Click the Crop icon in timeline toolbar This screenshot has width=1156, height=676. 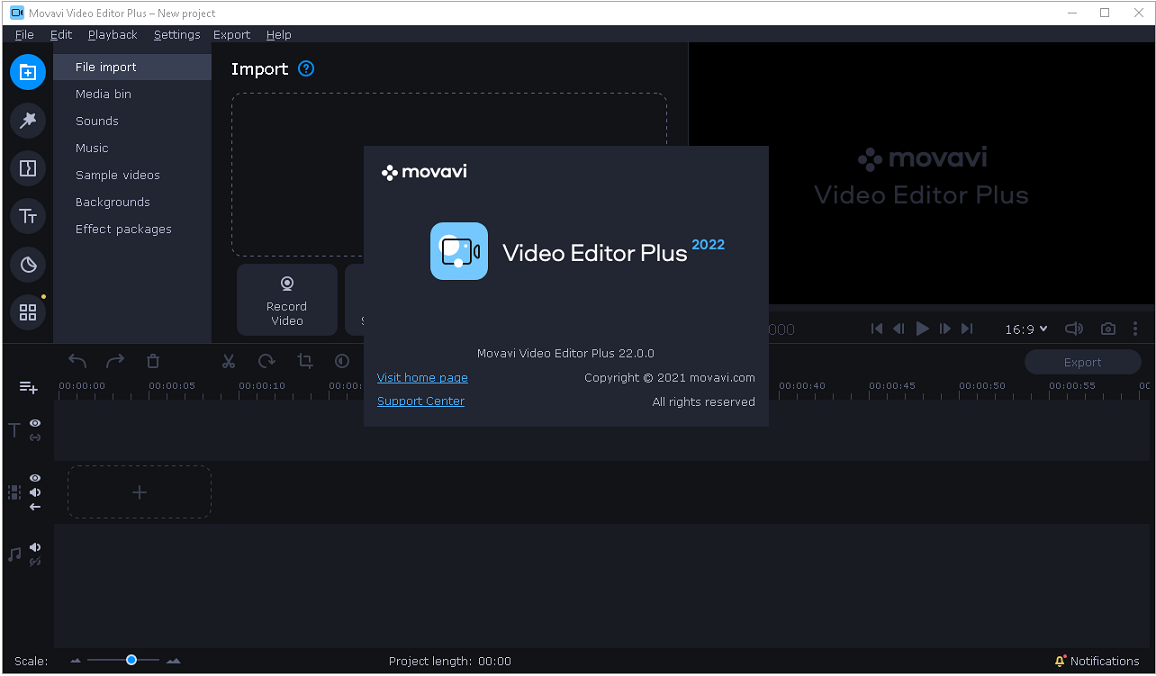(304, 361)
